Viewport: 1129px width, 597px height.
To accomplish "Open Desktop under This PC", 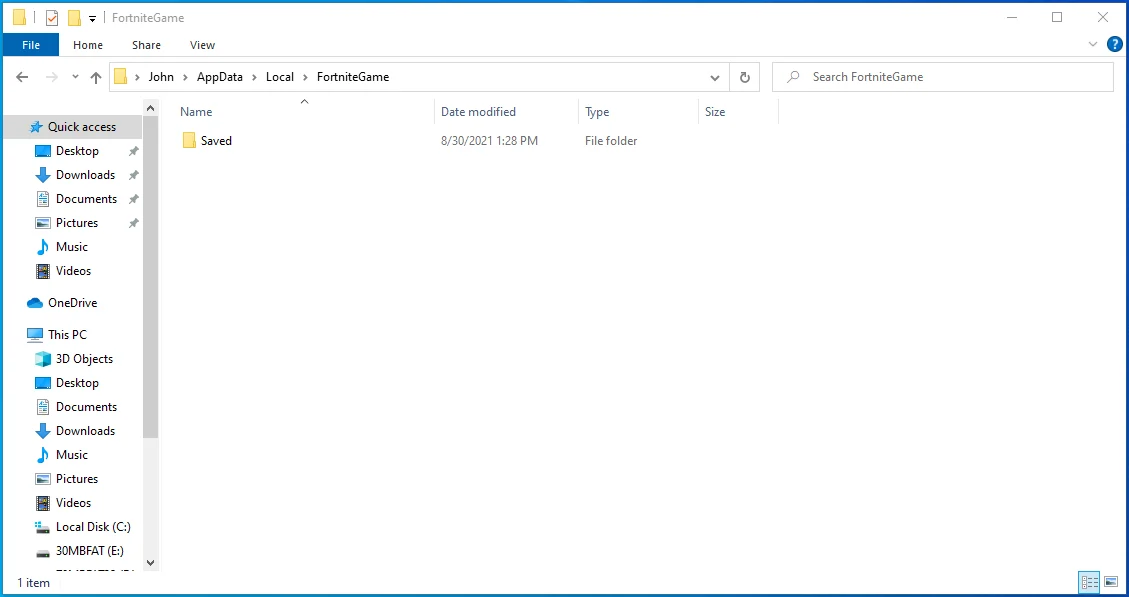I will 77,382.
